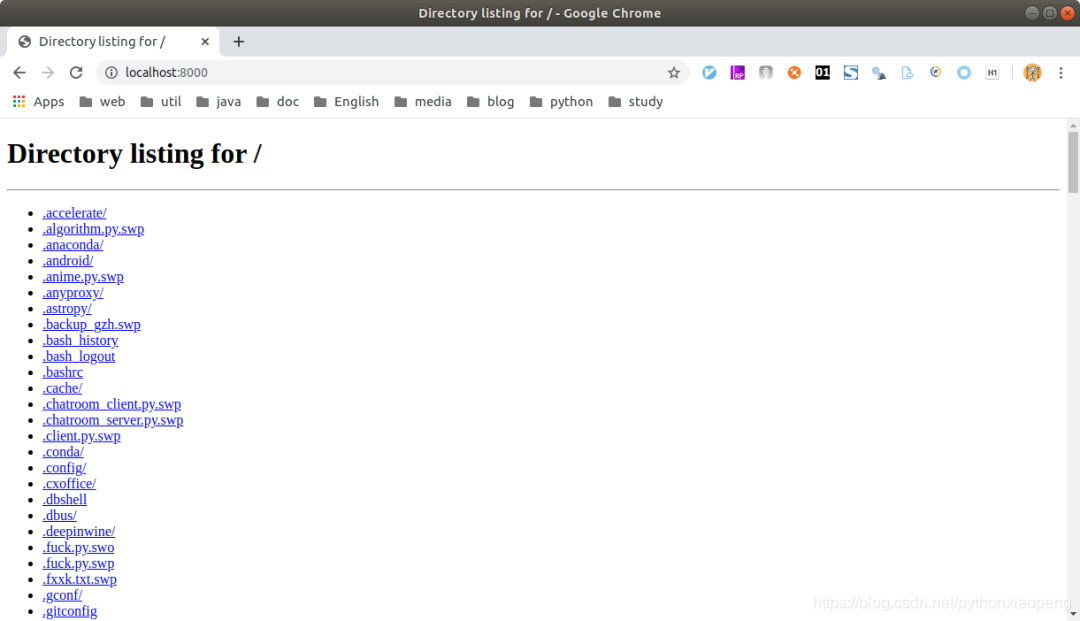This screenshot has width=1080, height=621.
Task: Open the blue ring extension icon
Action: click(x=964, y=72)
